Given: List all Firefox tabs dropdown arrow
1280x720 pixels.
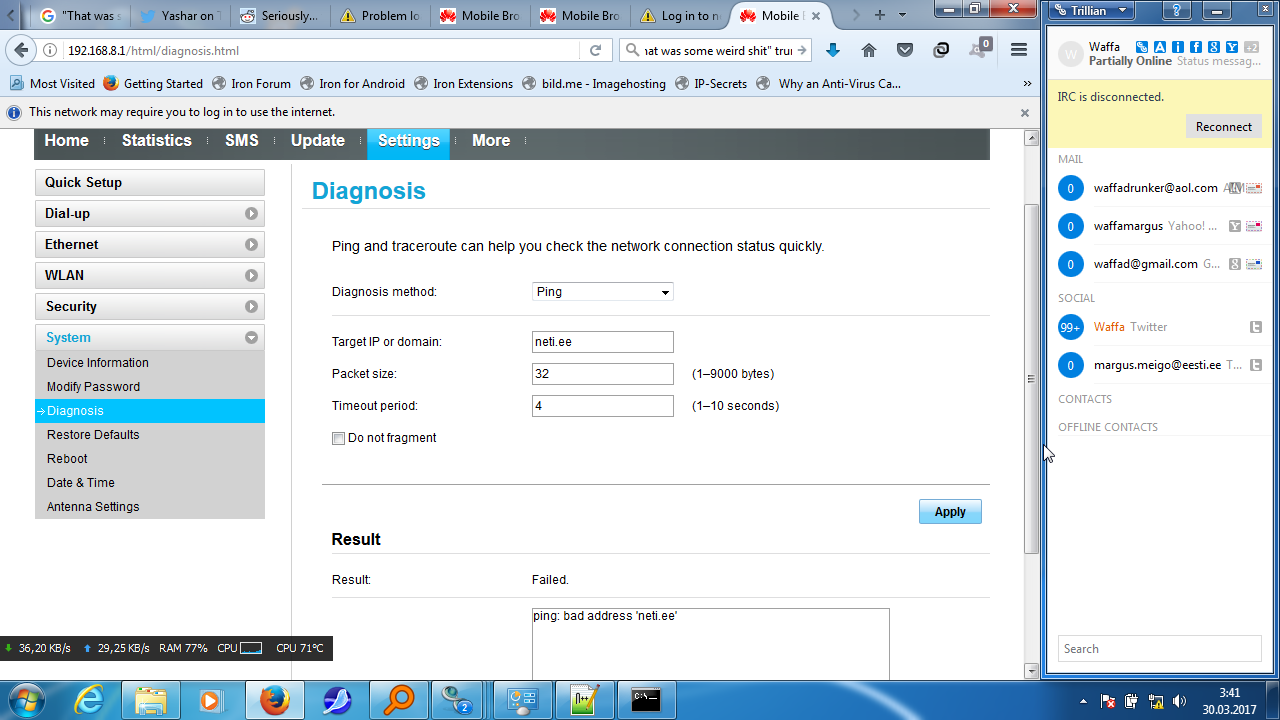Looking at the screenshot, I should click(x=903, y=15).
